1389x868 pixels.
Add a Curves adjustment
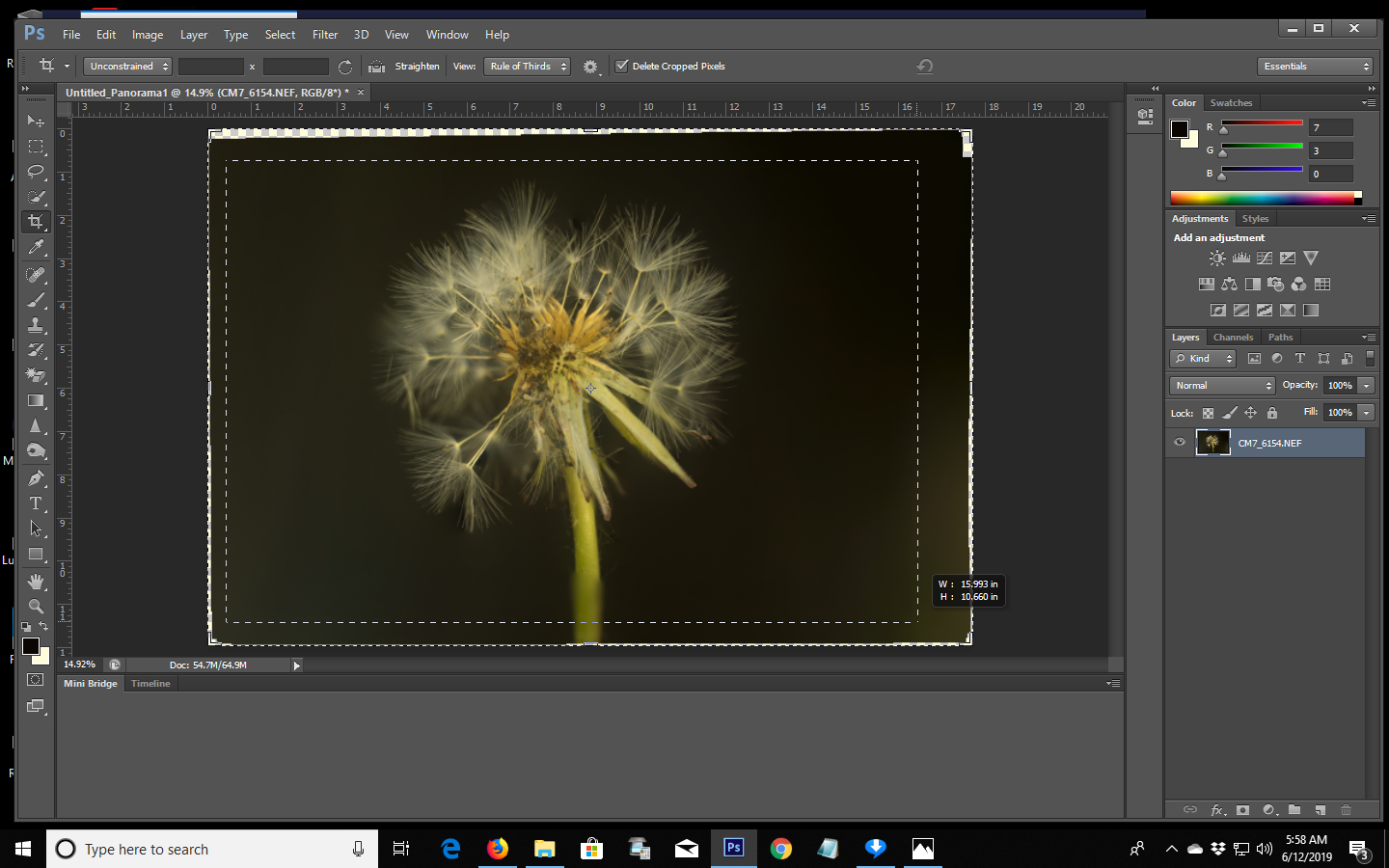click(1265, 258)
